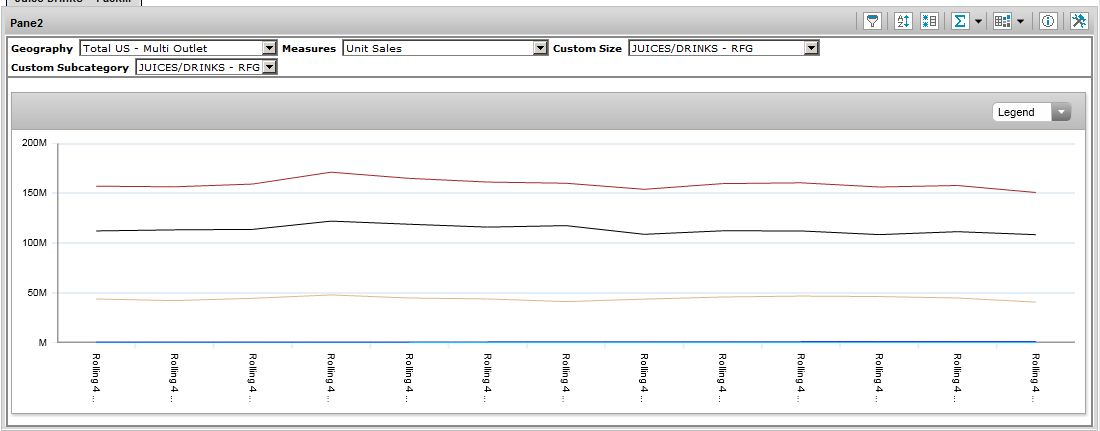The image size is (1100, 431).
Task: Open the tools settings icon
Action: point(1079,21)
